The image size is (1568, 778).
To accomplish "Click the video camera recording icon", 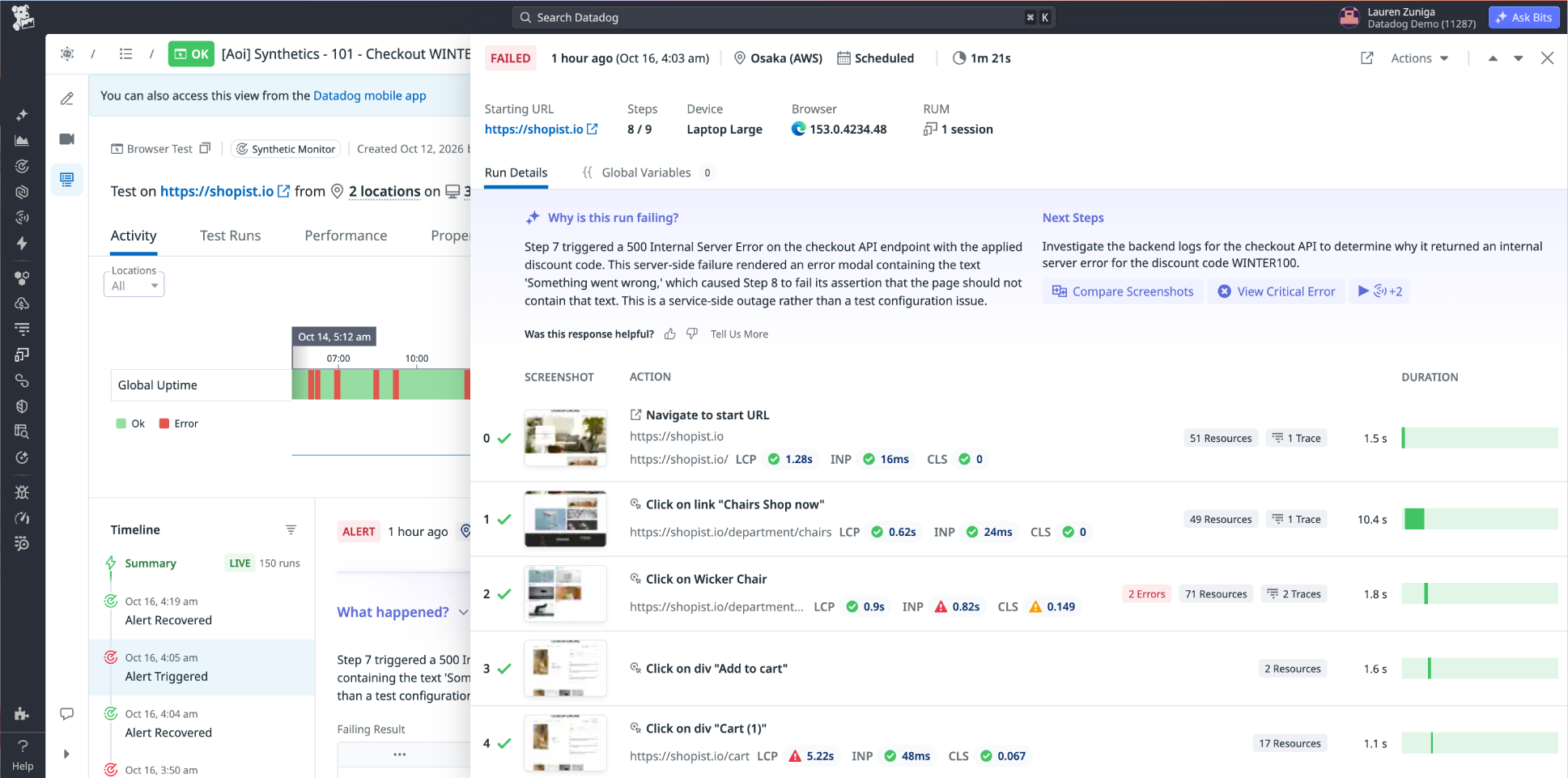I will click(x=67, y=139).
